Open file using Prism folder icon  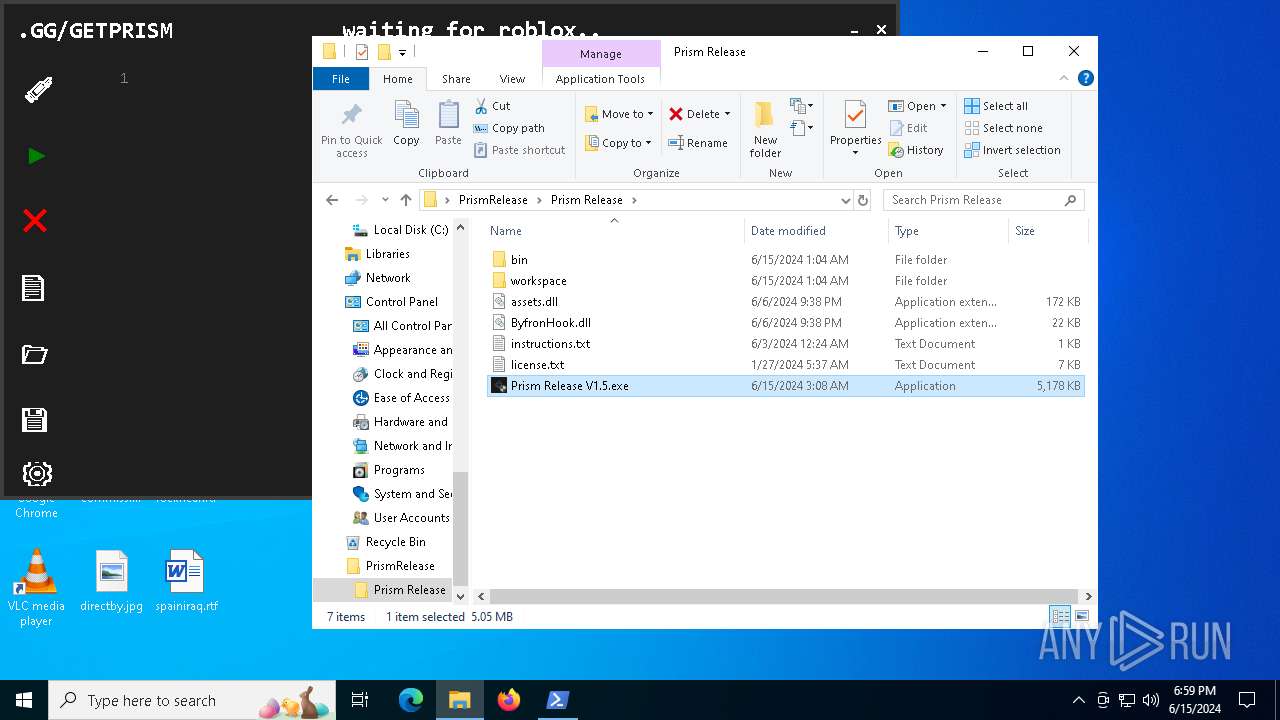pos(35,354)
